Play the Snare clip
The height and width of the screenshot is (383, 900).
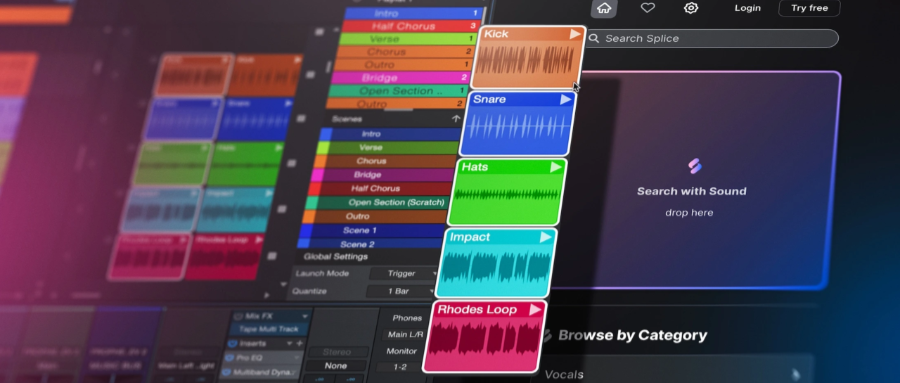(565, 99)
